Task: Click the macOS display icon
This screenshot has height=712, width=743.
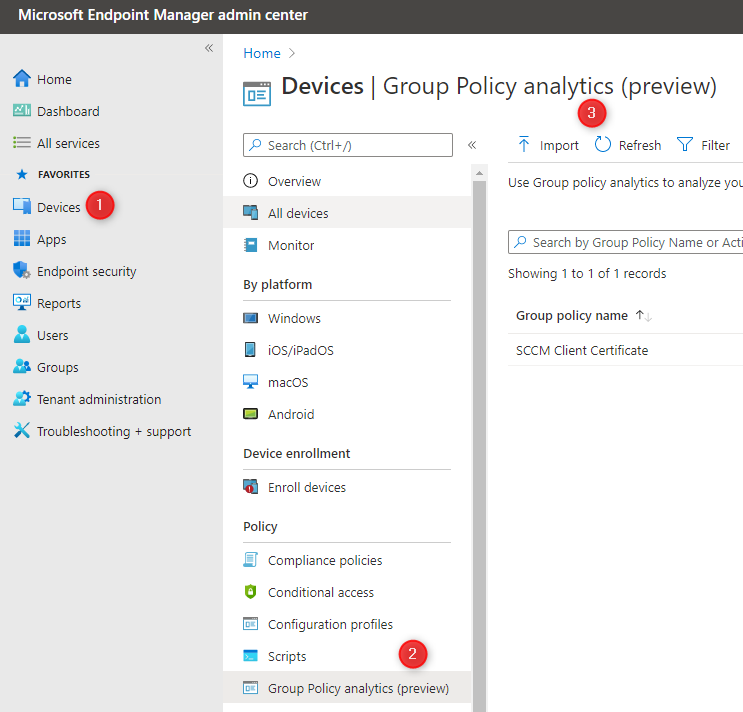Action: (251, 381)
